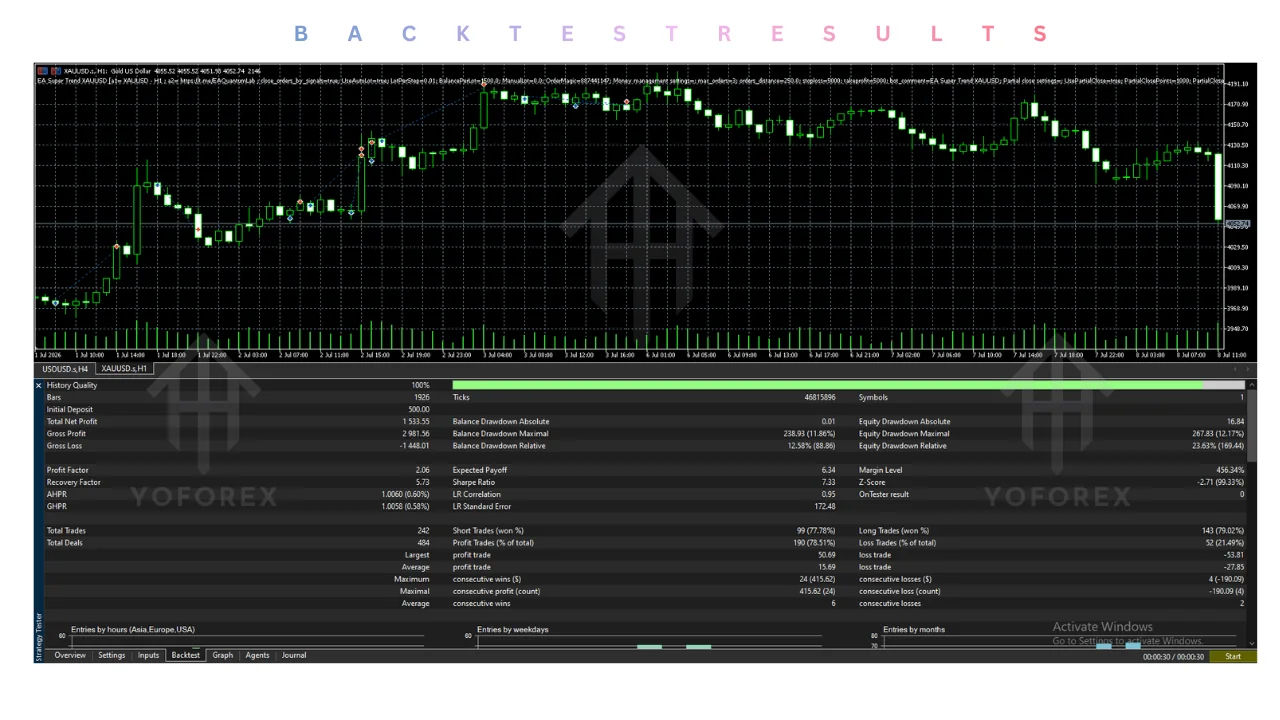
Task: Click the Entries by weekdays chart title
Action: (513, 630)
